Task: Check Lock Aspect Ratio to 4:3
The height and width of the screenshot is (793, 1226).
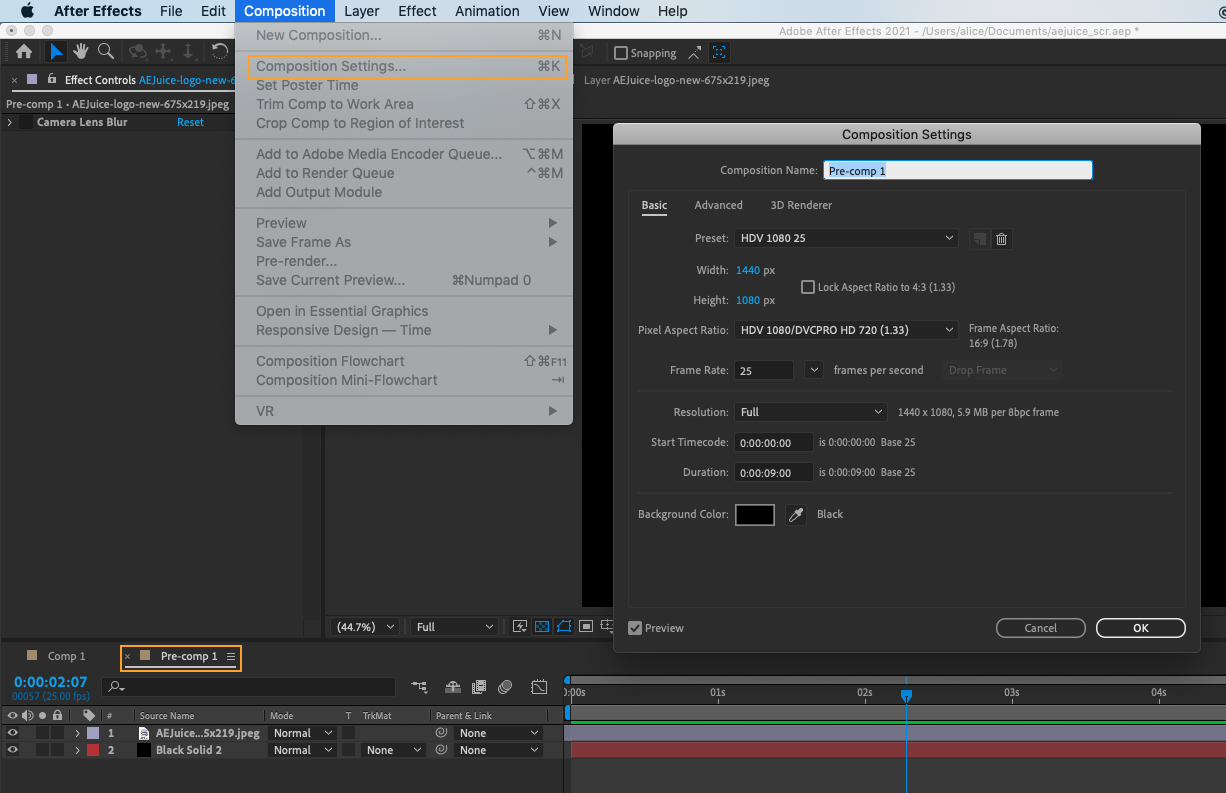Action: 808,287
